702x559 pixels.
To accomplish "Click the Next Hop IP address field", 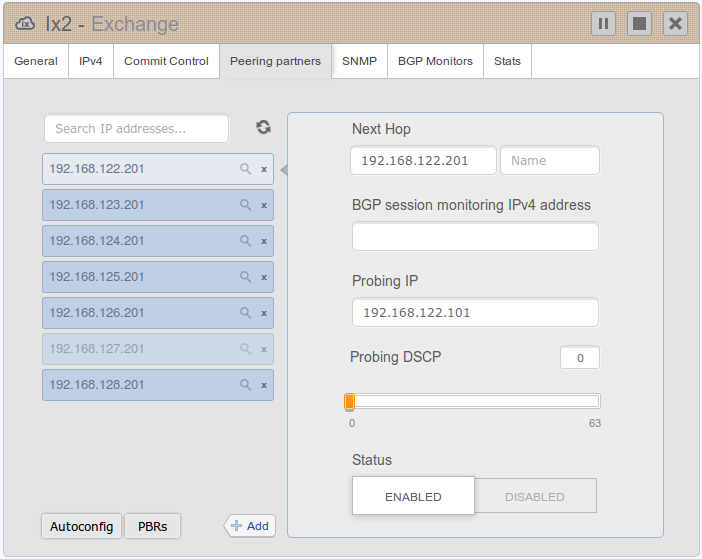I will coord(423,161).
